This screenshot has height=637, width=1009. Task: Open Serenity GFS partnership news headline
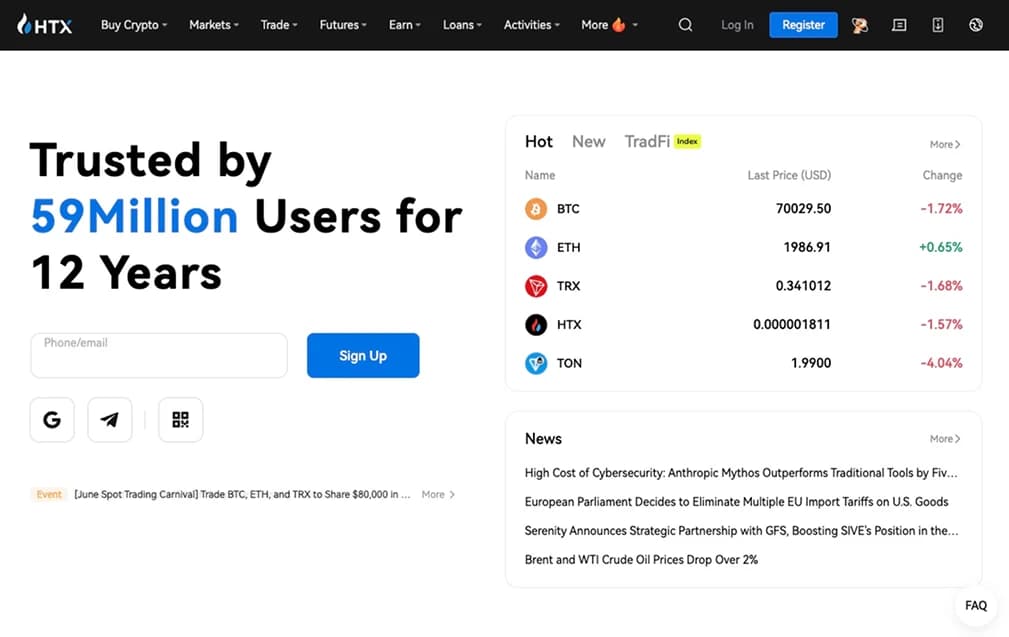(x=741, y=531)
